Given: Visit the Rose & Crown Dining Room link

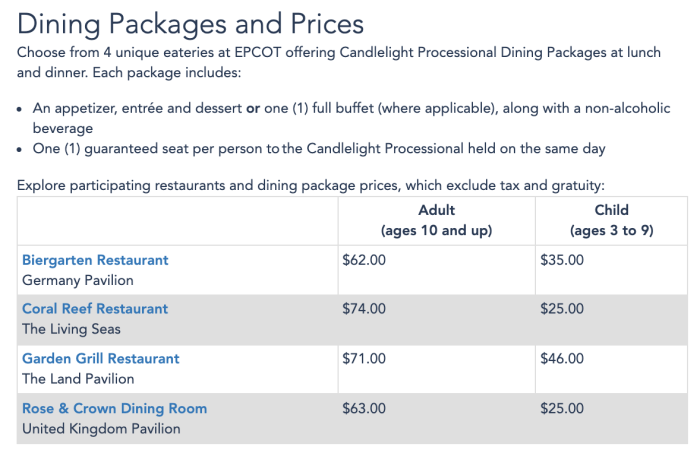Looking at the screenshot, I should 115,409.
